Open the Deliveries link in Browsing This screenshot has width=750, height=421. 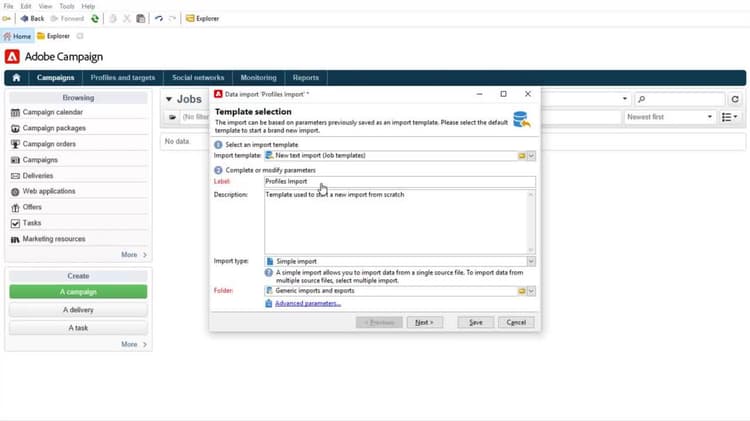tap(38, 176)
